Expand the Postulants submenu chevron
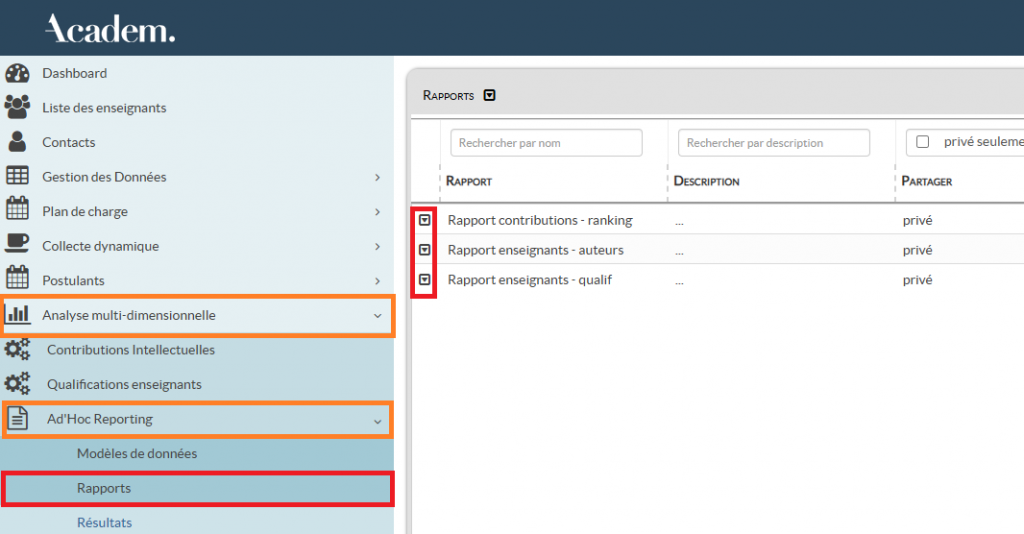 [377, 281]
